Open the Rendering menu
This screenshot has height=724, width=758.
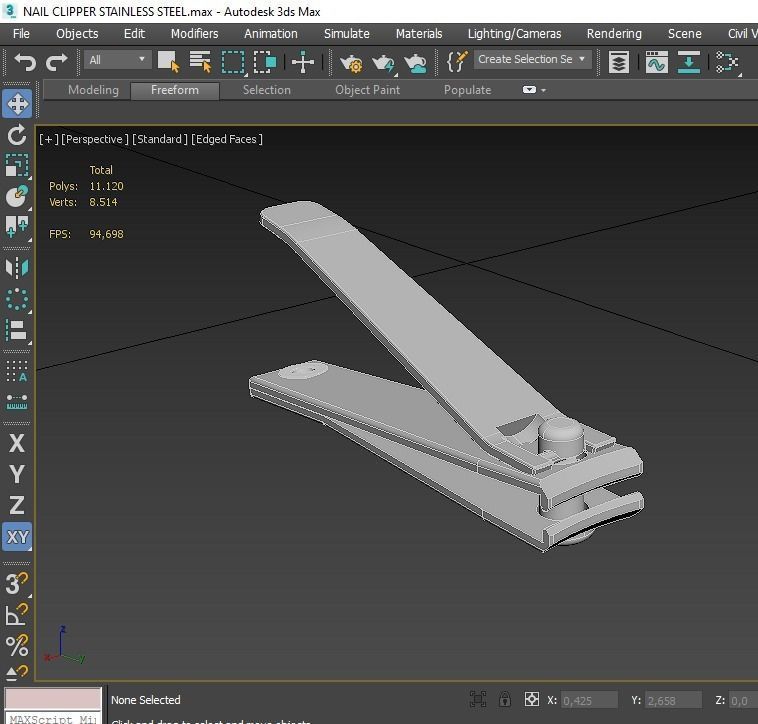coord(614,34)
